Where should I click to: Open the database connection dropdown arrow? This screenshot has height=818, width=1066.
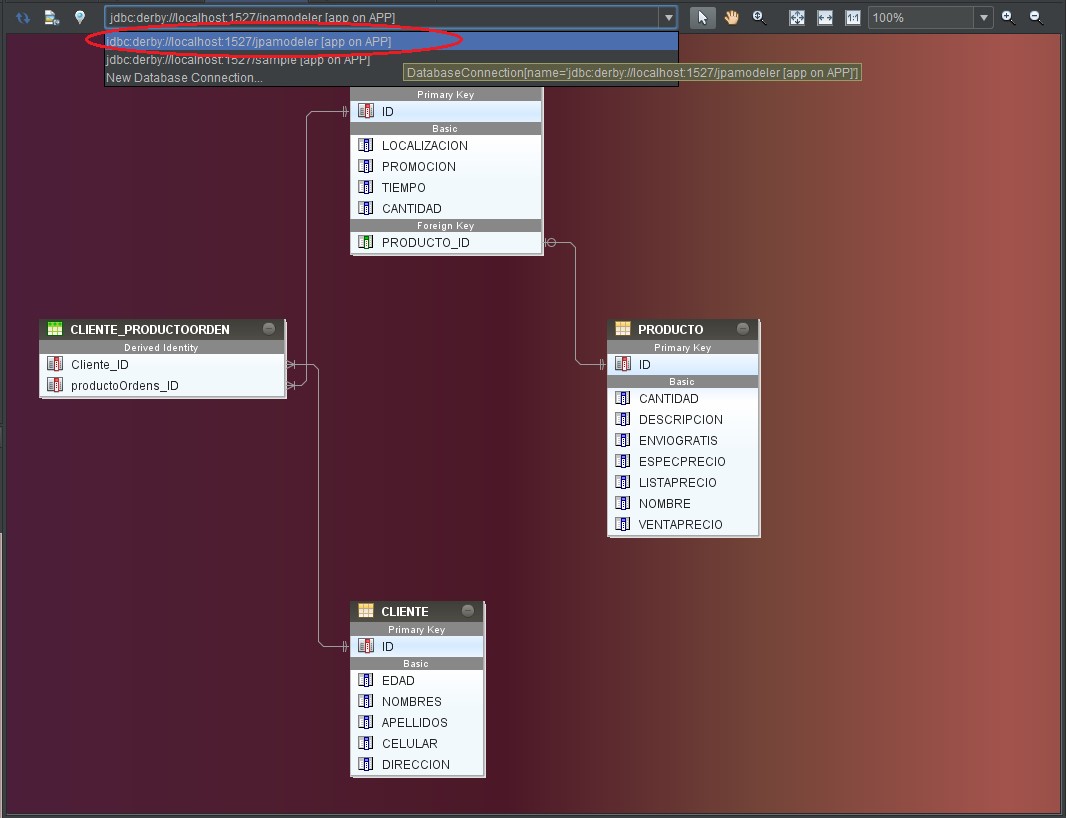tap(670, 17)
